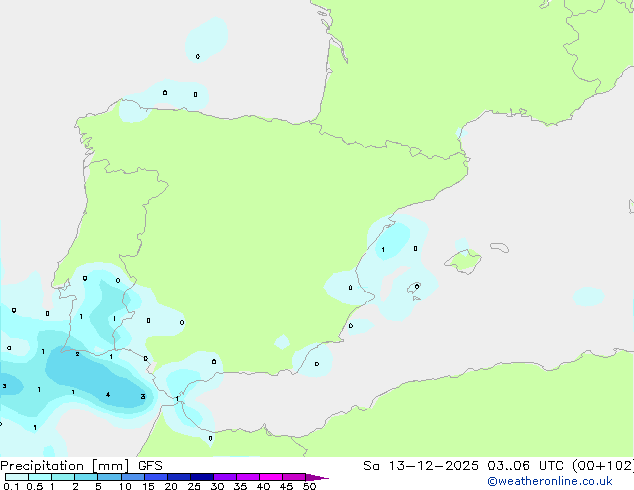Click the map precipitation value '2'
634x490 pixels.
(x=77, y=355)
